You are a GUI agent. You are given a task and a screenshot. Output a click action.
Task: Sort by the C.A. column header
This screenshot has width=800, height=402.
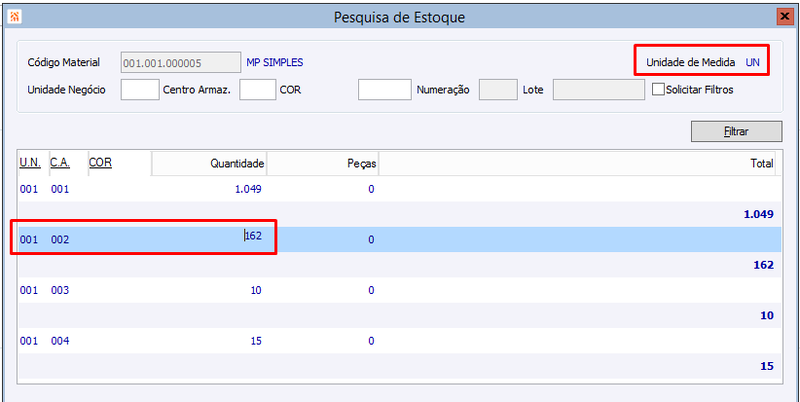click(x=60, y=163)
